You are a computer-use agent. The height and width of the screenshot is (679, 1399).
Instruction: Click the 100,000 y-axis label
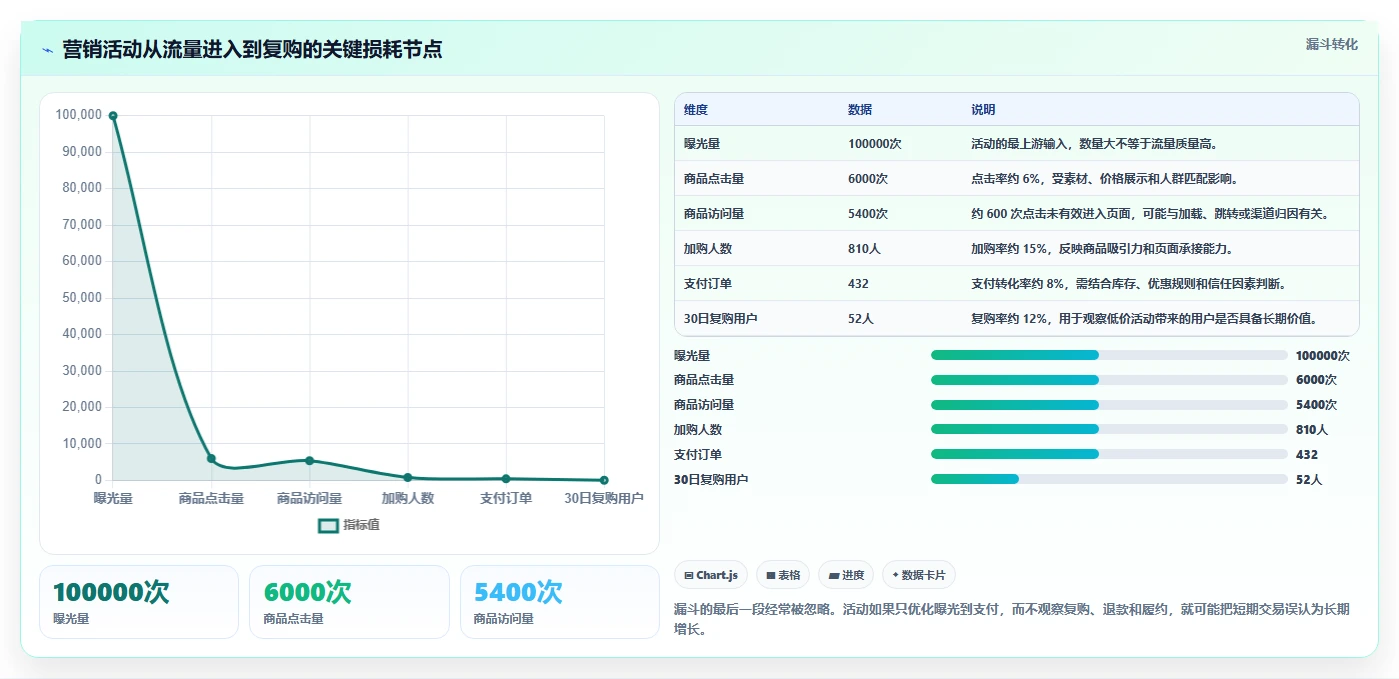coord(79,115)
